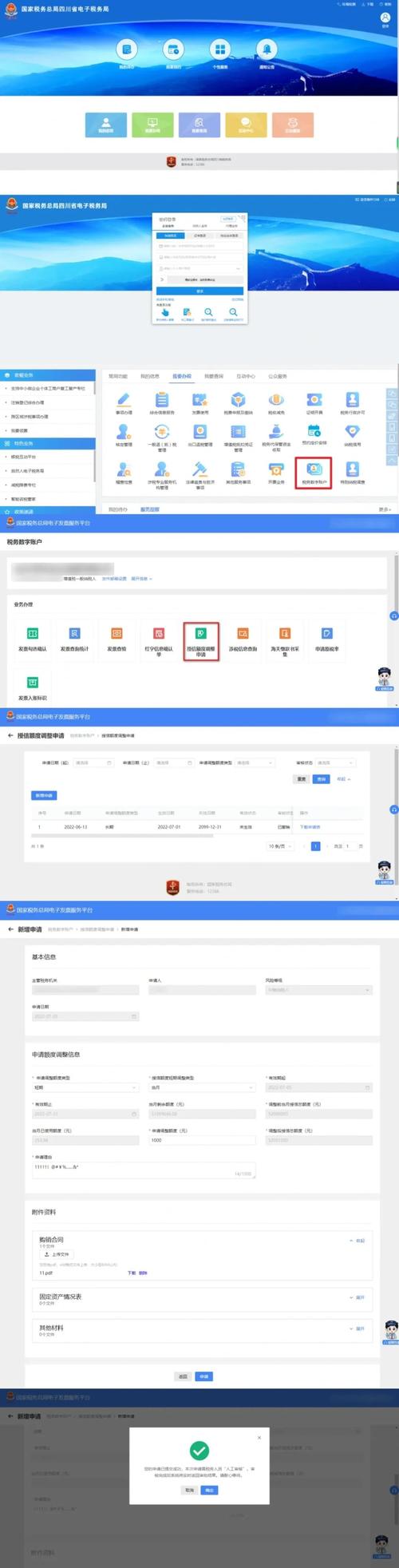Click the 申请日期(起) date field
This screenshot has height=1568, width=399.
coord(94,763)
